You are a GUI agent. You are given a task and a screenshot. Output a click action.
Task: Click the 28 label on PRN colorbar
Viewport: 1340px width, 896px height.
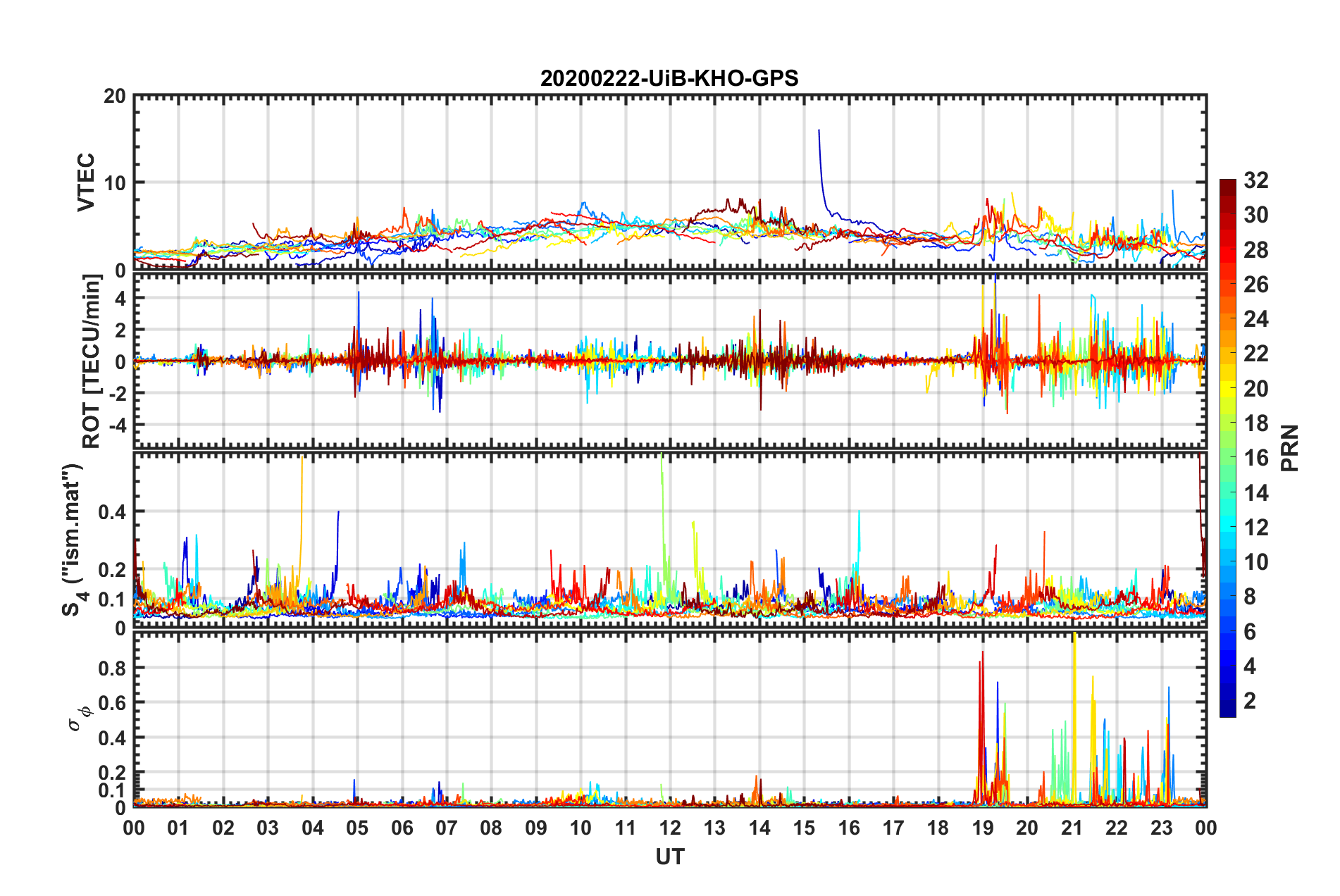pos(1256,250)
